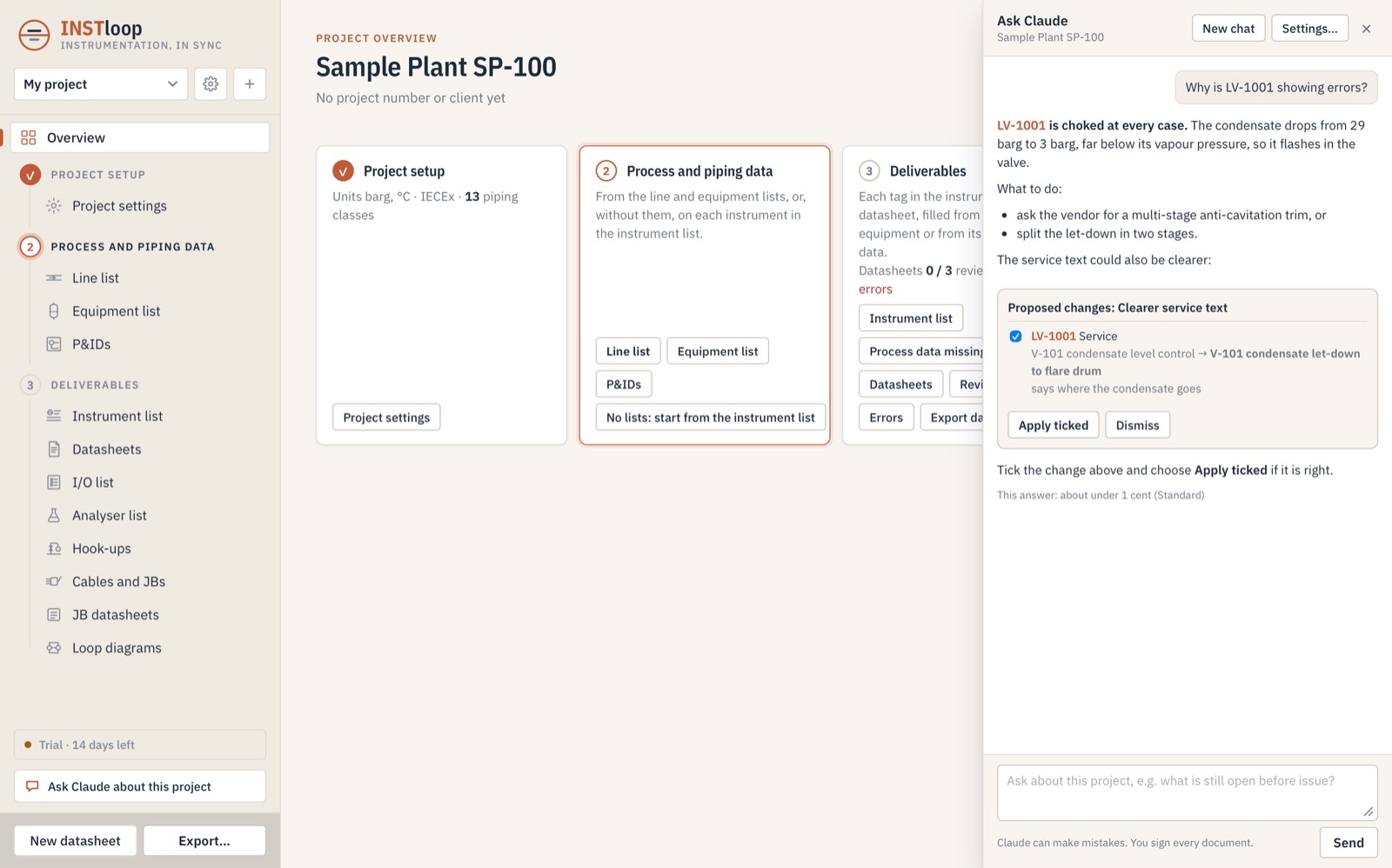Close the Ask Claude panel

click(1367, 29)
